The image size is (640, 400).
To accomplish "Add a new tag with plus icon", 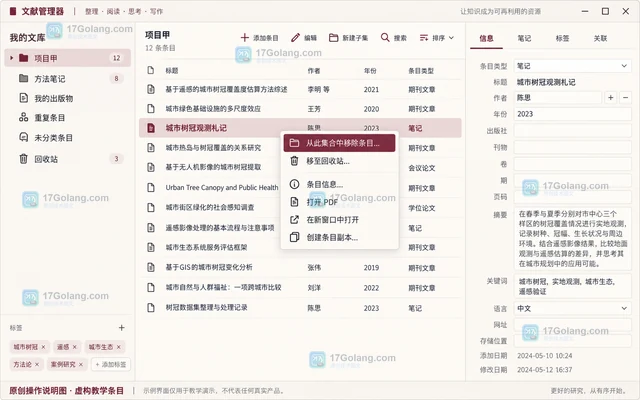I will 122,327.
